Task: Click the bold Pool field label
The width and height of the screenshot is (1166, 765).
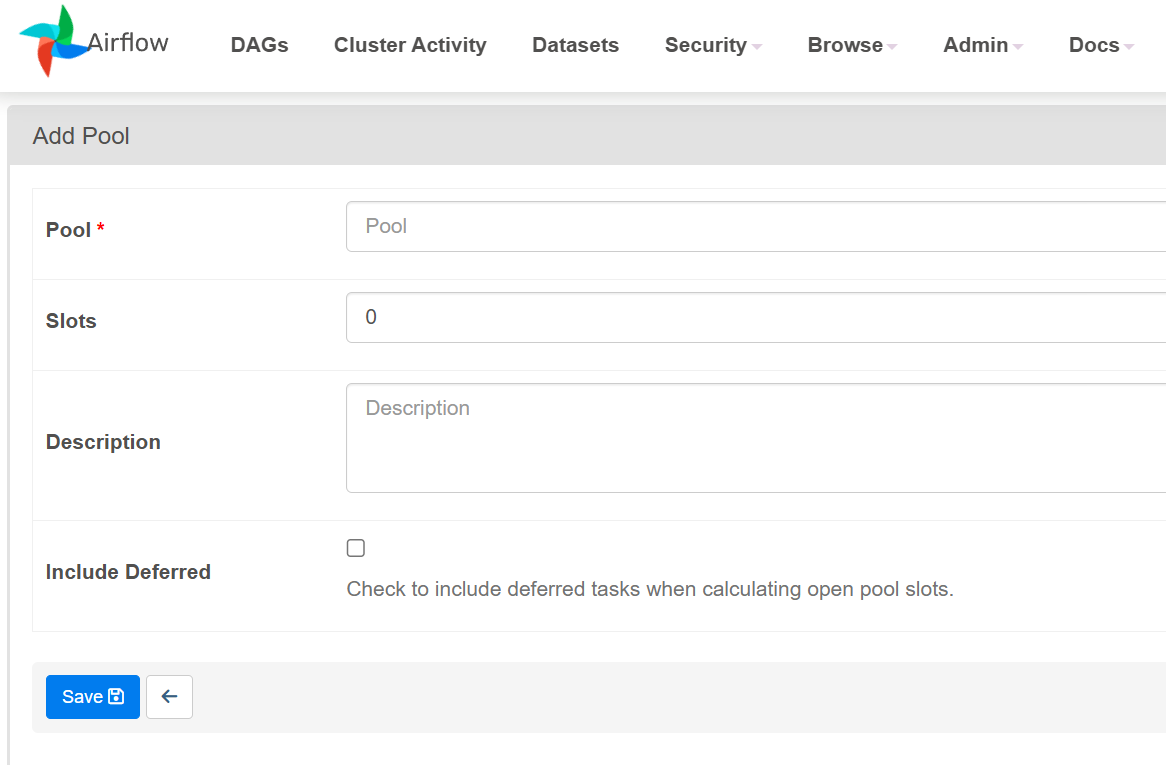Action: click(x=68, y=230)
